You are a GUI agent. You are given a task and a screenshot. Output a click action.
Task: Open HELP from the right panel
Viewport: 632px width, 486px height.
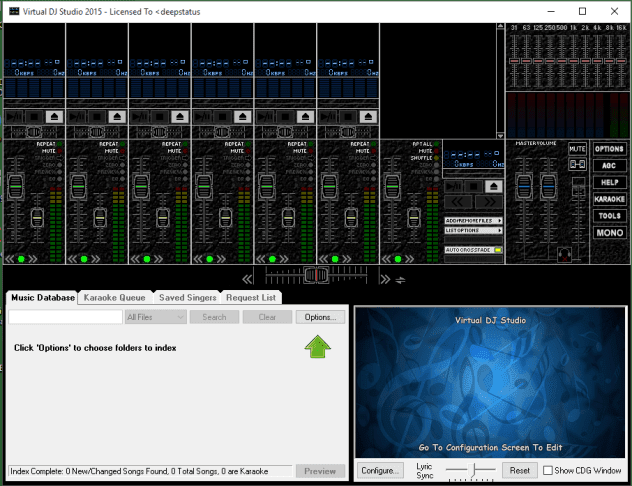point(609,183)
